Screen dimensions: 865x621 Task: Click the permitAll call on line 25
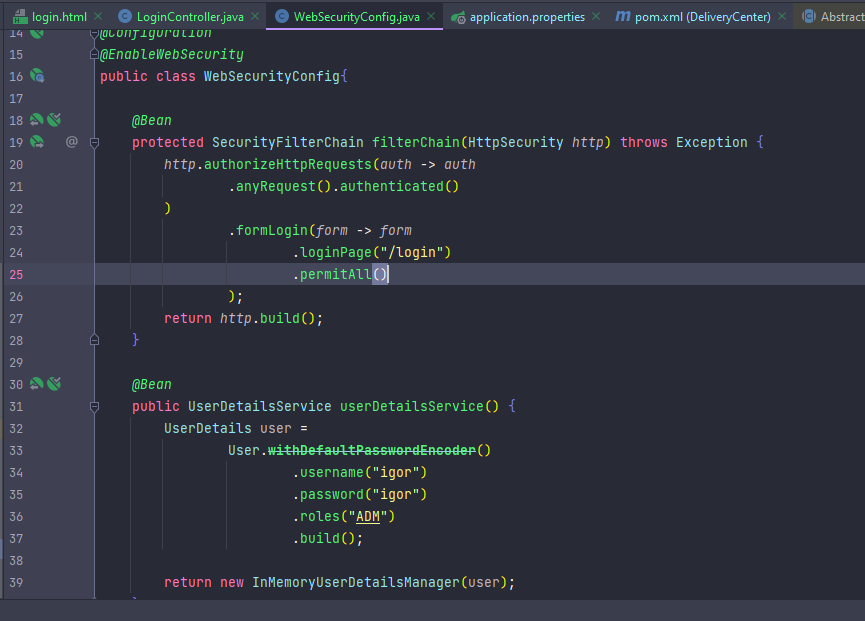[335, 274]
